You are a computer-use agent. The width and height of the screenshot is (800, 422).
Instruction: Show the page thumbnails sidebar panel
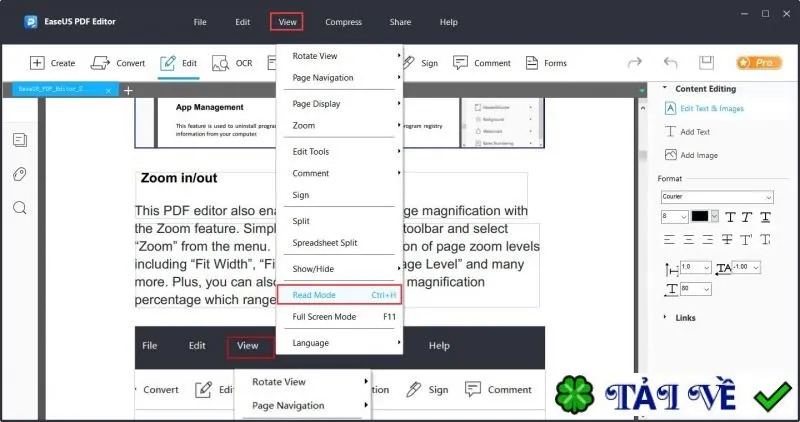20,140
